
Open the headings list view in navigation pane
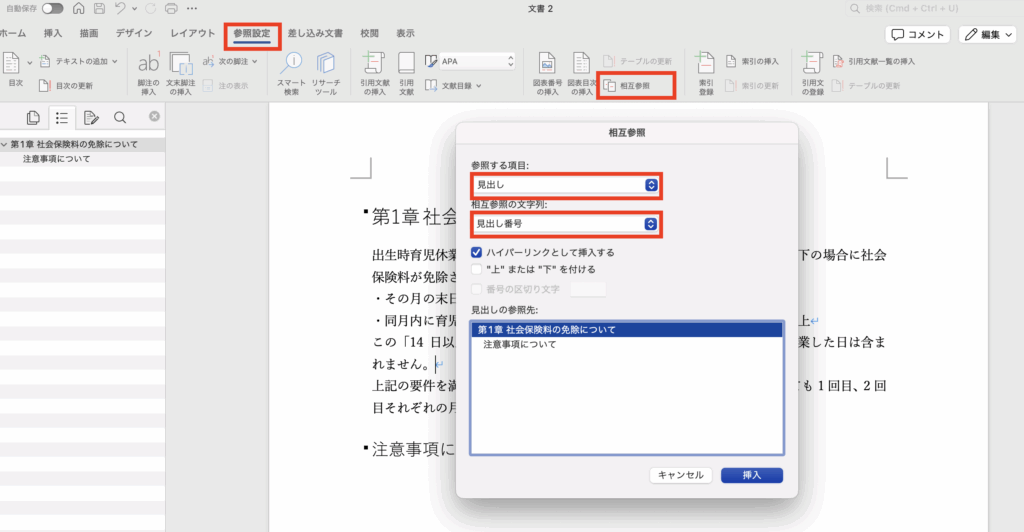pos(61,118)
